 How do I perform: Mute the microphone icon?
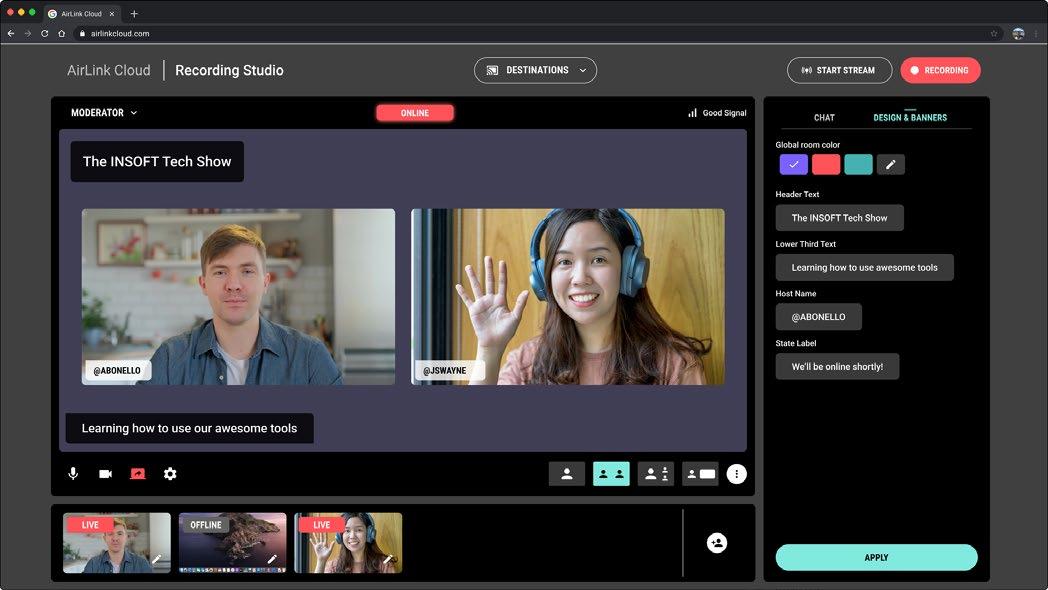tap(73, 474)
